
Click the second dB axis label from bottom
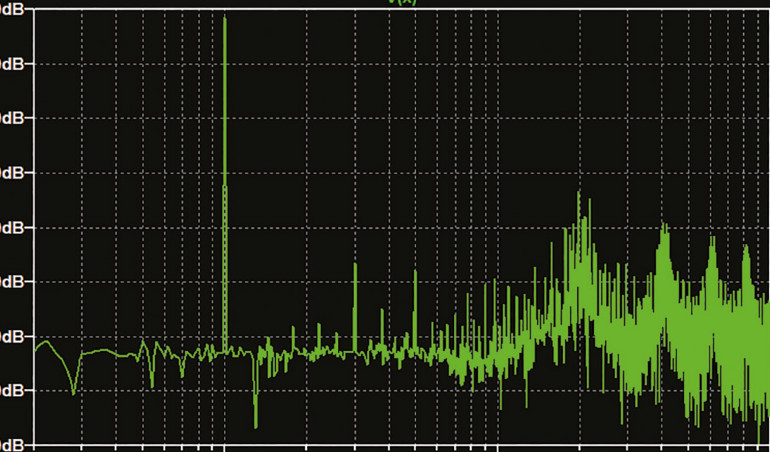pos(17,389)
